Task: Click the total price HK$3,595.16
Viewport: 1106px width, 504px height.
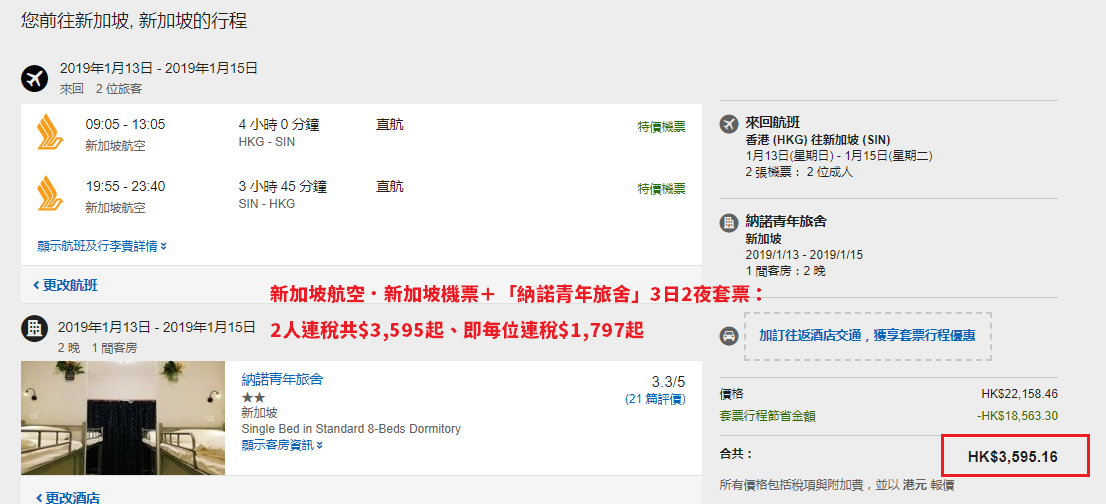Action: [x=1012, y=457]
